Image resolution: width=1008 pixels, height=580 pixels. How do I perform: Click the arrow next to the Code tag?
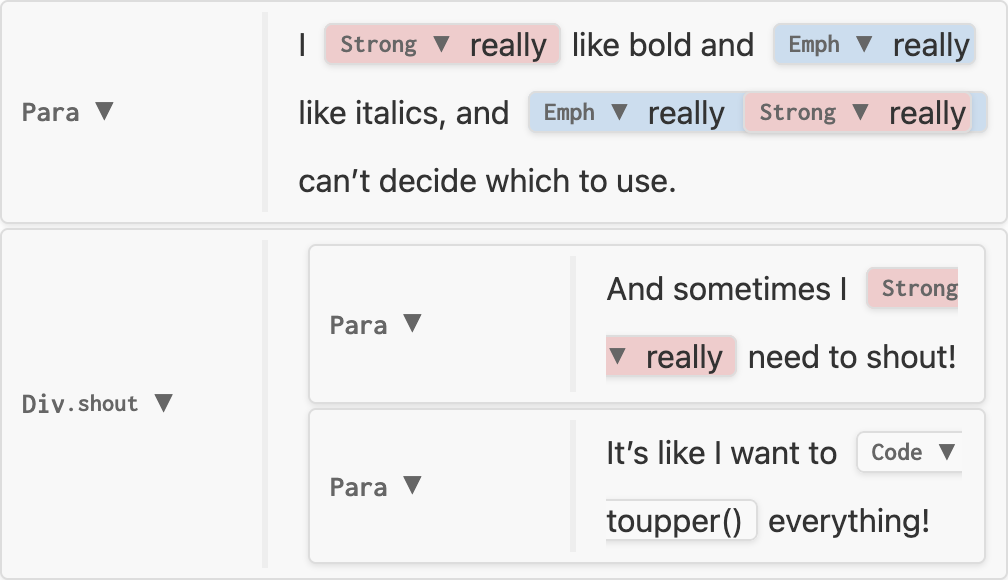point(947,452)
